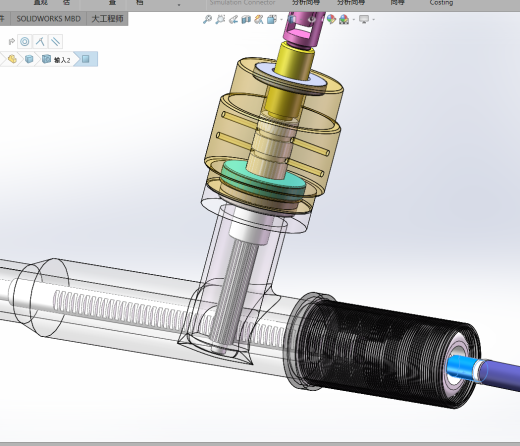Activate the Section View tool
The height and width of the screenshot is (446, 520).
tap(246, 20)
